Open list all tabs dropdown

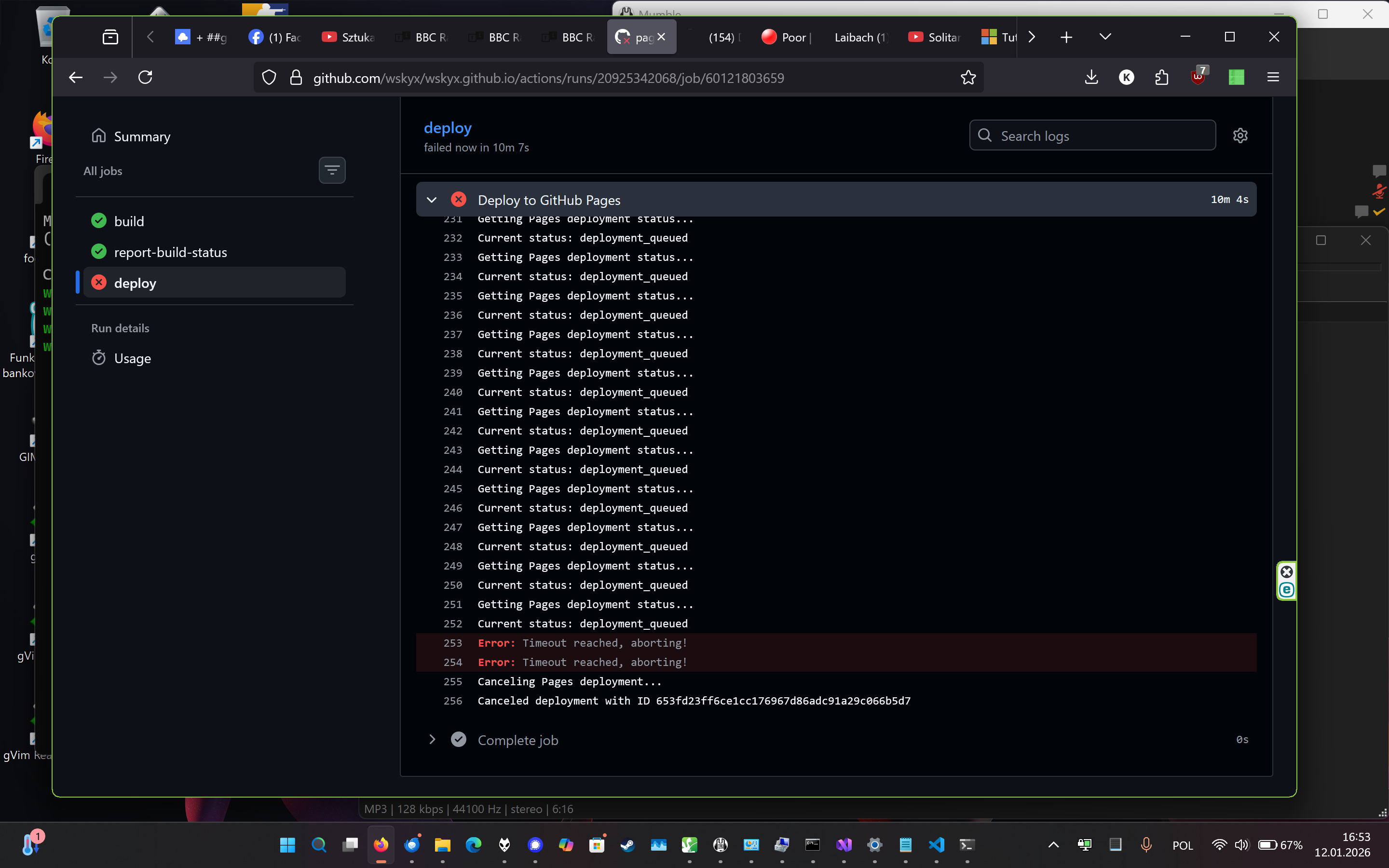pos(1105,37)
